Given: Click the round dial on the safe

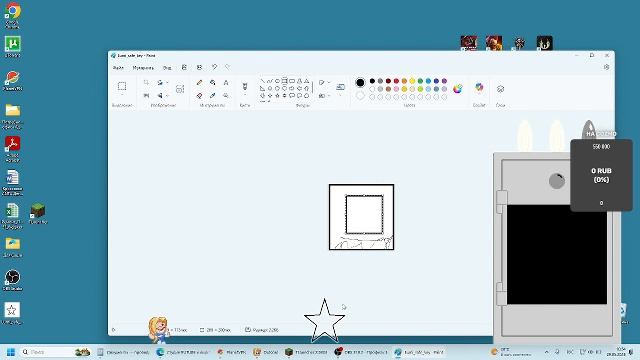Looking at the screenshot, I should coord(557,181).
